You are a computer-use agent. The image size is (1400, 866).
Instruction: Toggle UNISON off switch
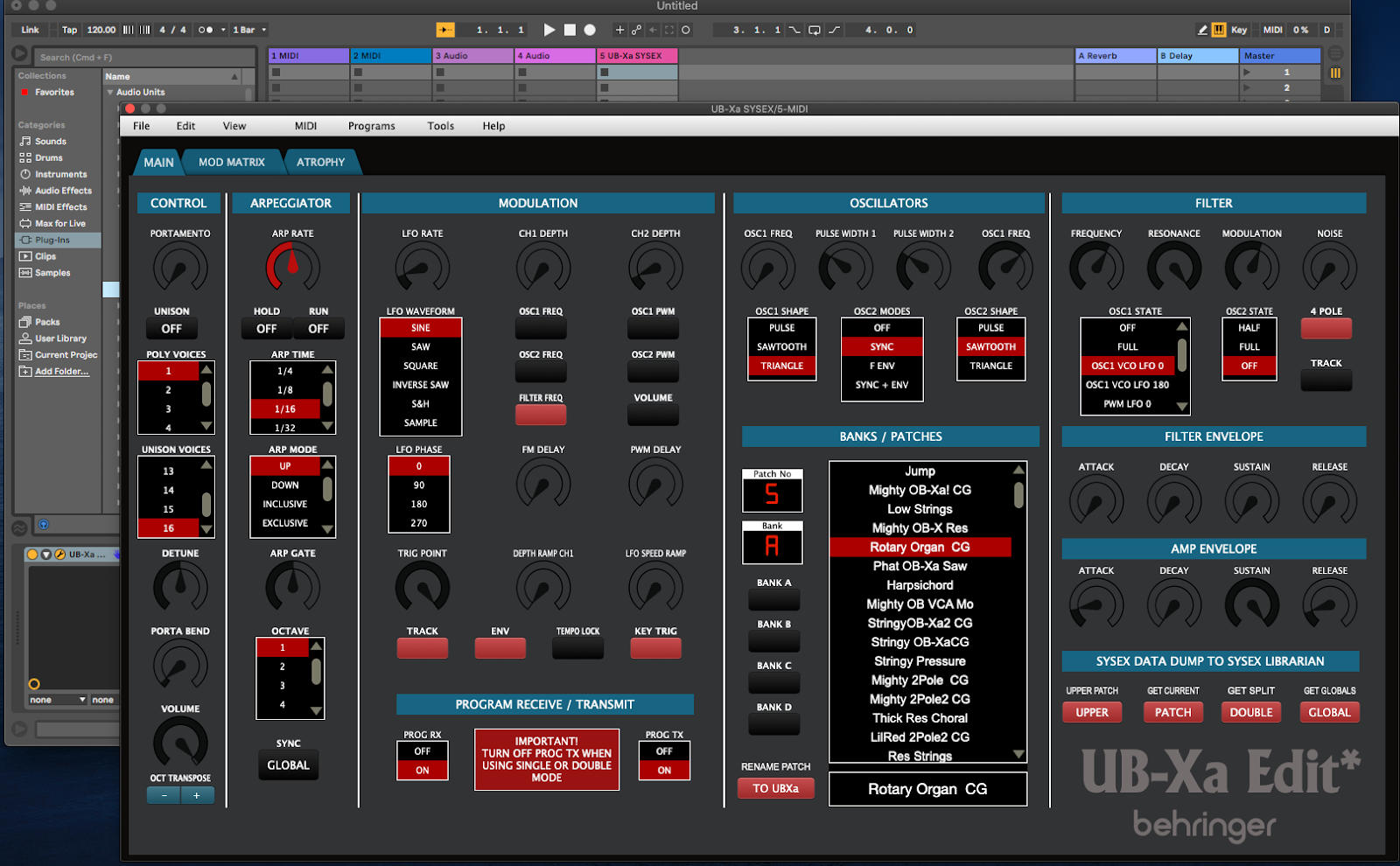171,329
